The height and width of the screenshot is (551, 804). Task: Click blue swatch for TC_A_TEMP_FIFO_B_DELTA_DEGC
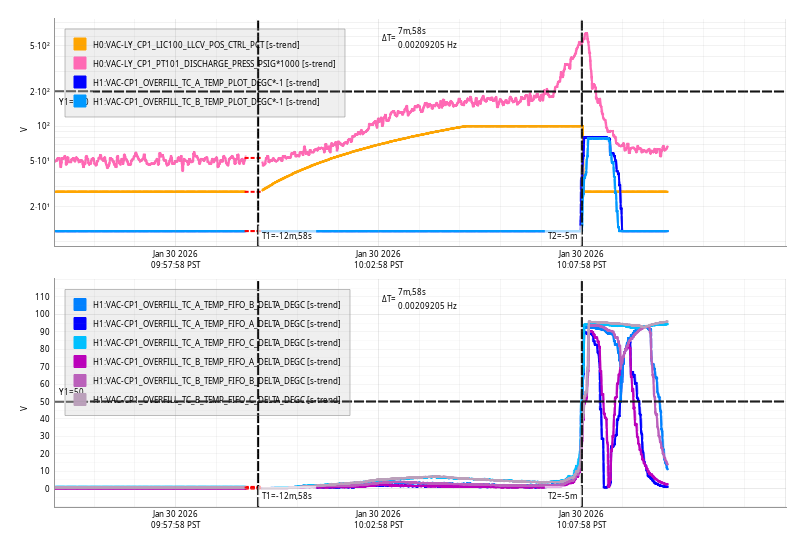(80, 304)
